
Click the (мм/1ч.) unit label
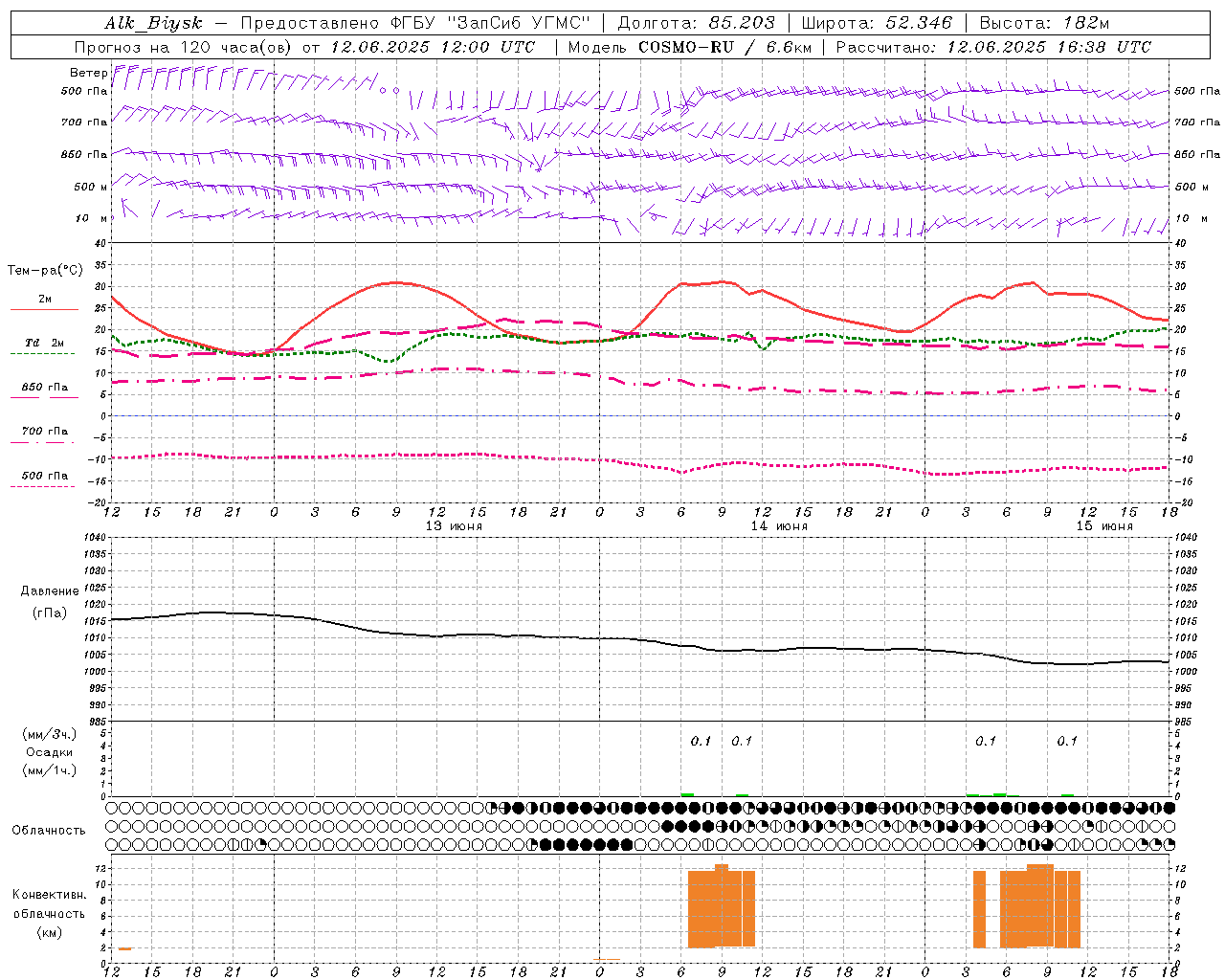tap(50, 770)
